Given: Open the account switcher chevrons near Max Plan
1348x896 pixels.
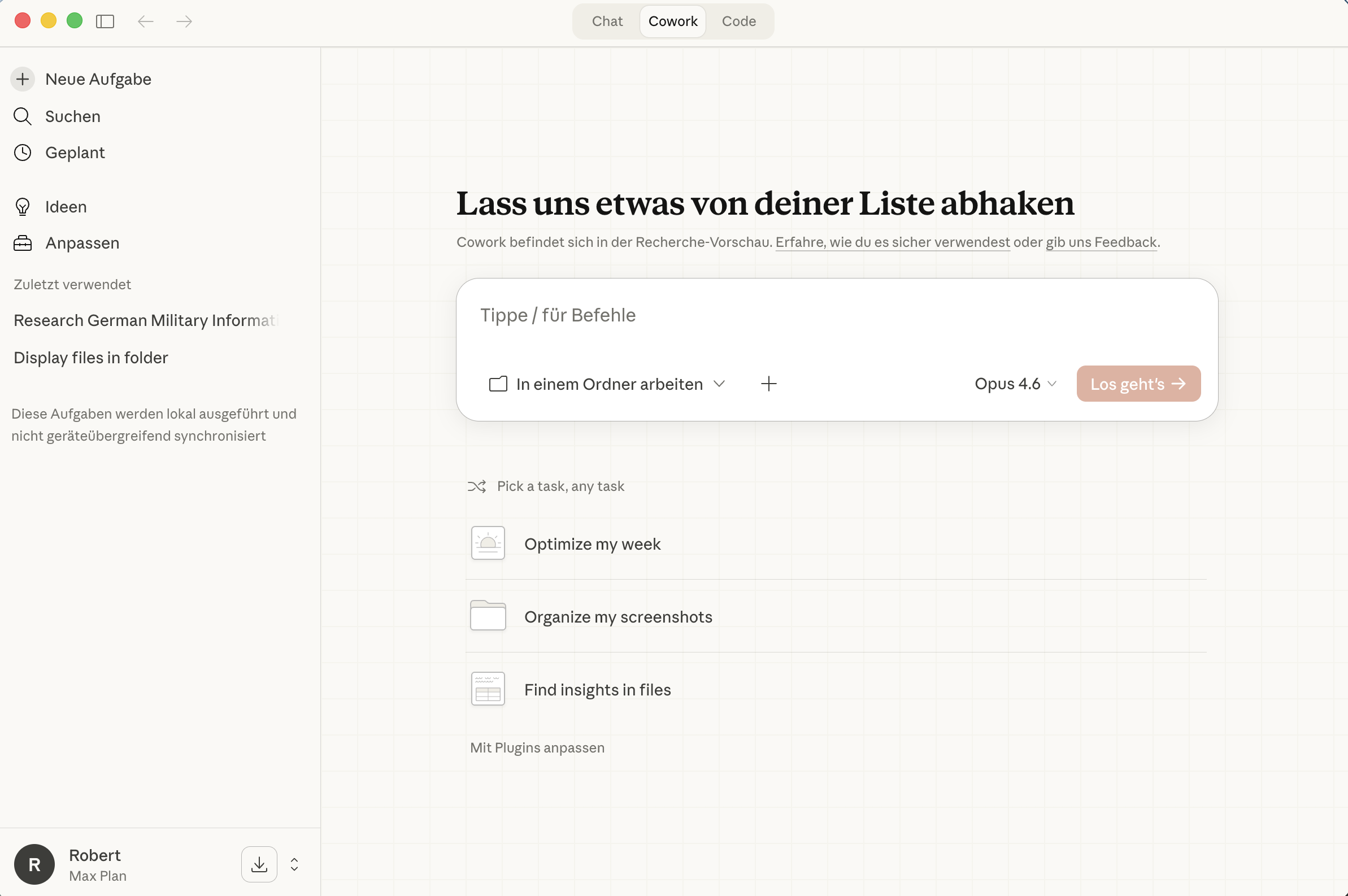Looking at the screenshot, I should (x=294, y=864).
